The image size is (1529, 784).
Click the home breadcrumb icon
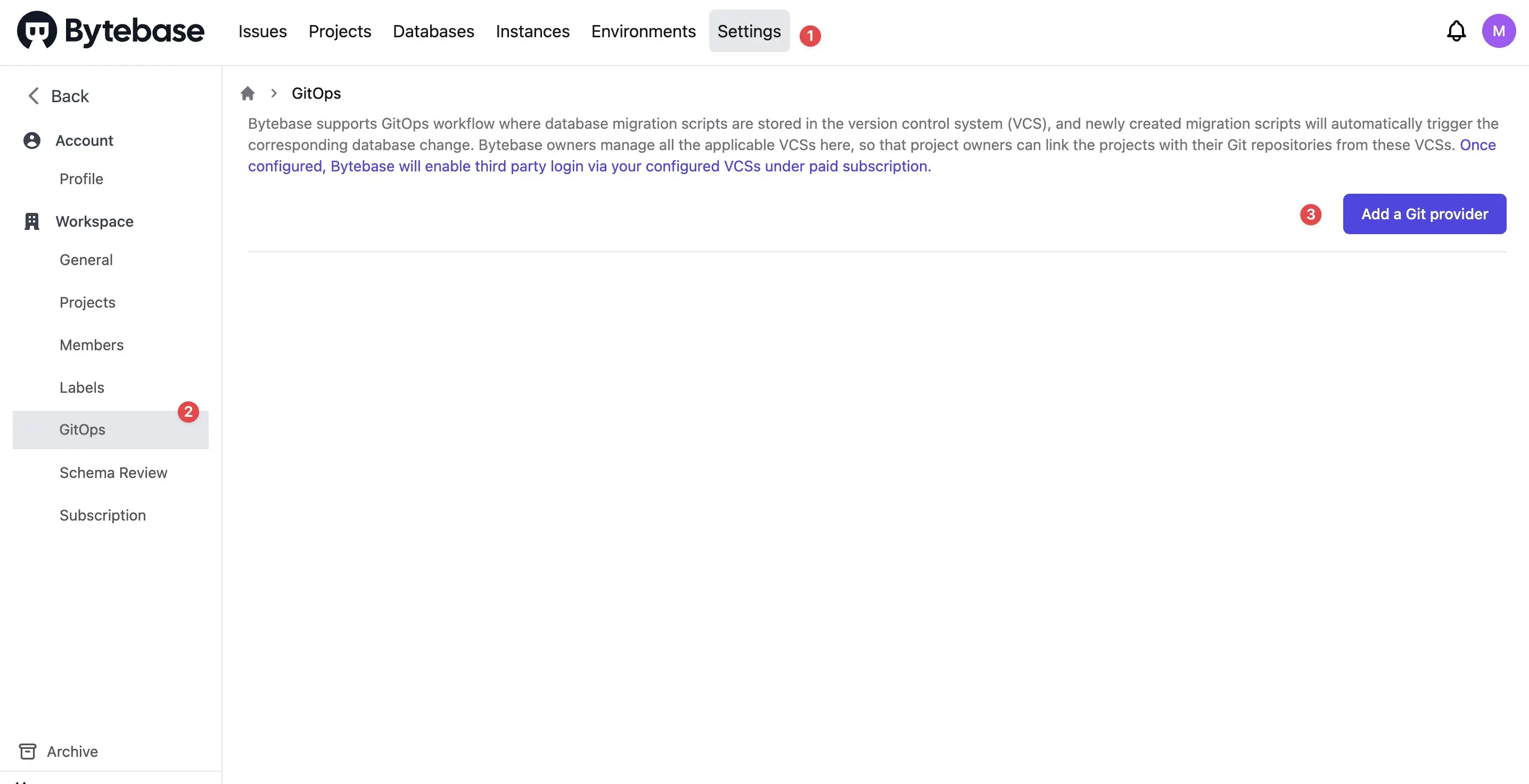click(248, 93)
